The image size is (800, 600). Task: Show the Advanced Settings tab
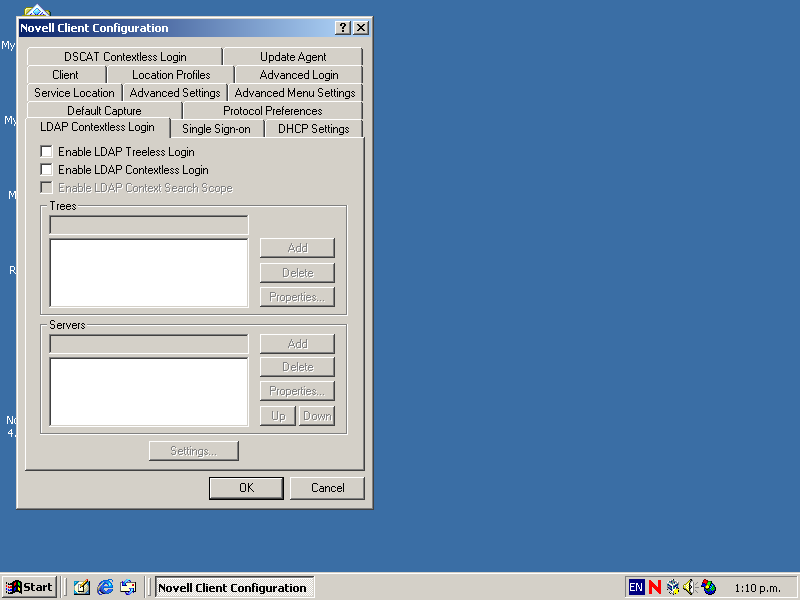pyautogui.click(x=175, y=93)
